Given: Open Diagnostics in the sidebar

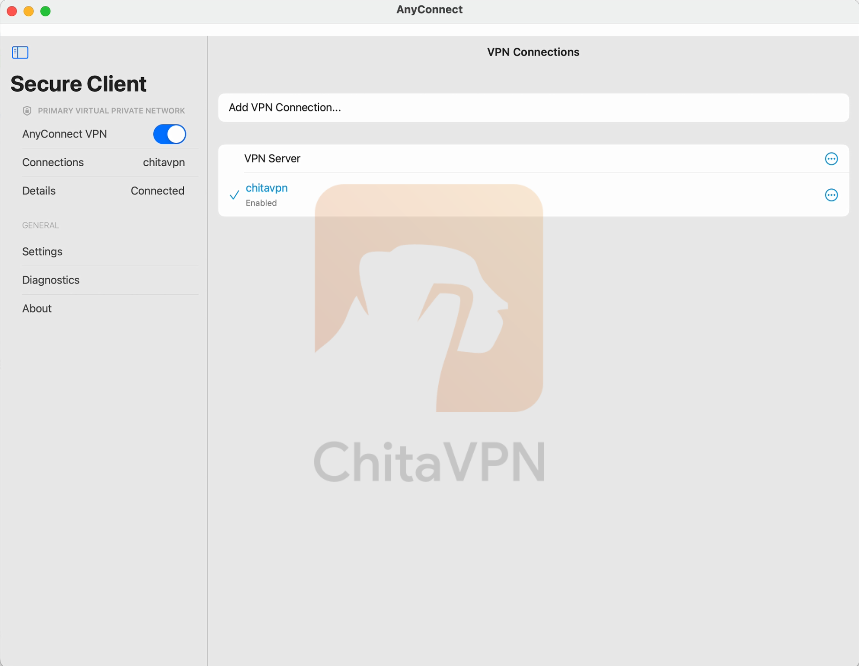Looking at the screenshot, I should pos(51,280).
